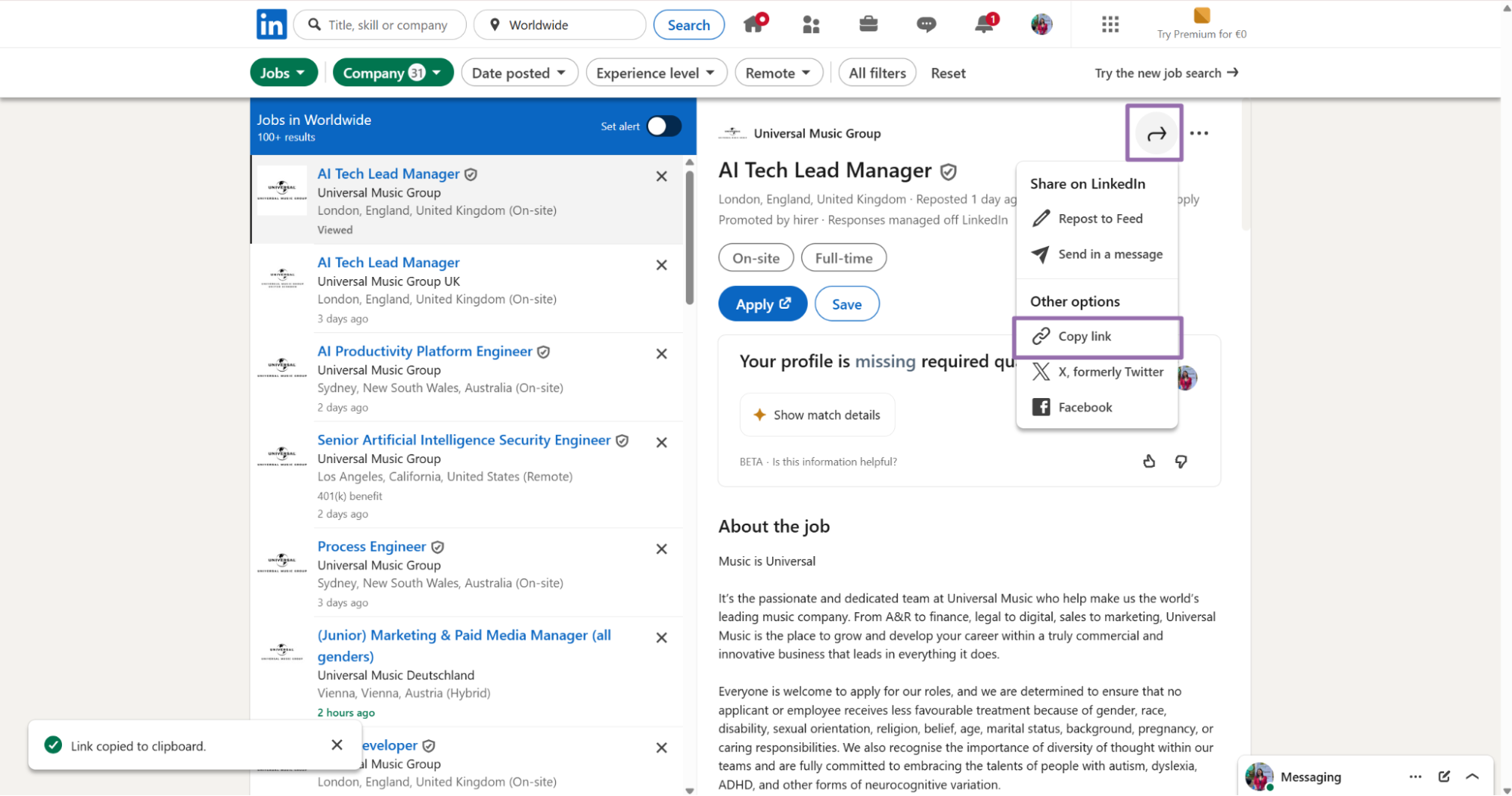The height and width of the screenshot is (796, 1512).
Task: Dismiss the first AI Tech Lead Manager job
Action: tap(661, 176)
